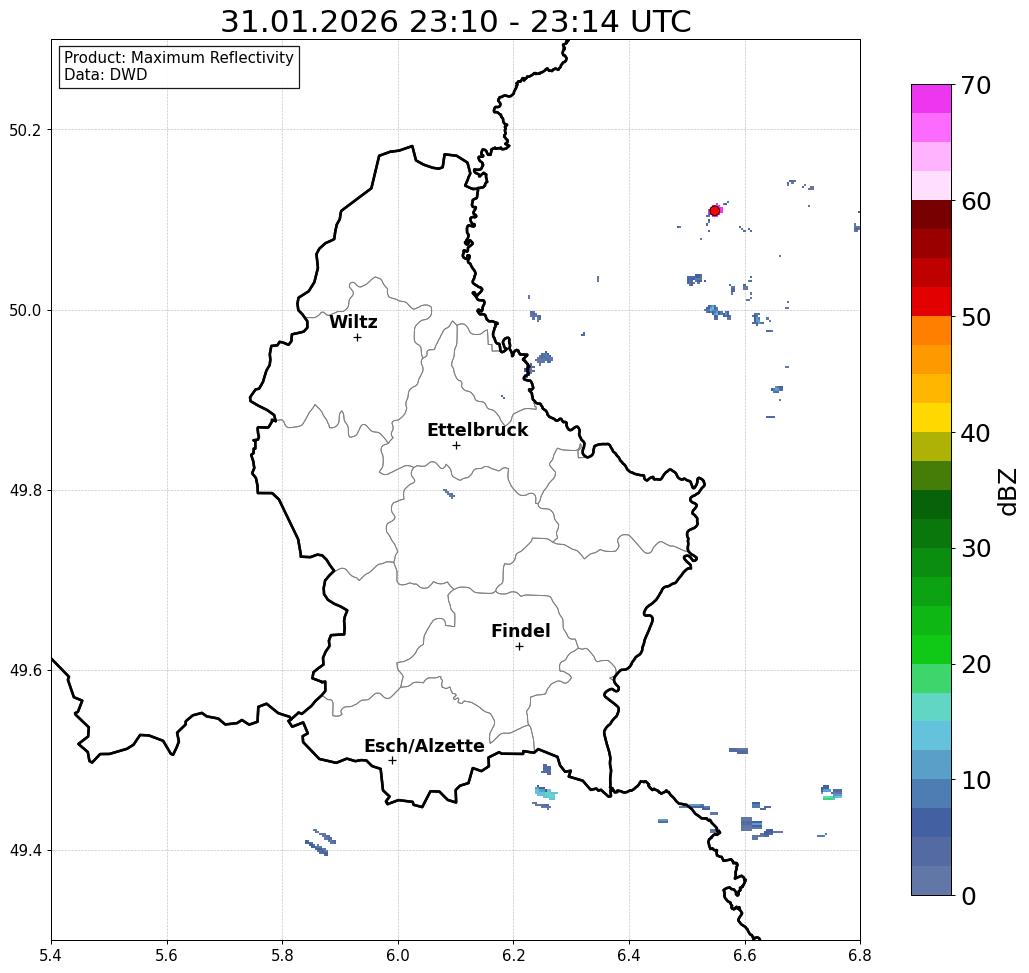Click the yellow 40 dBZ colorbar band

pyautogui.click(x=931, y=417)
